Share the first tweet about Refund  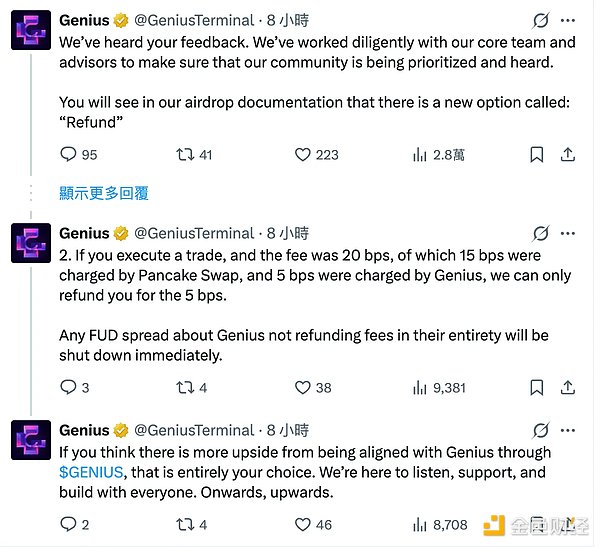point(567,155)
